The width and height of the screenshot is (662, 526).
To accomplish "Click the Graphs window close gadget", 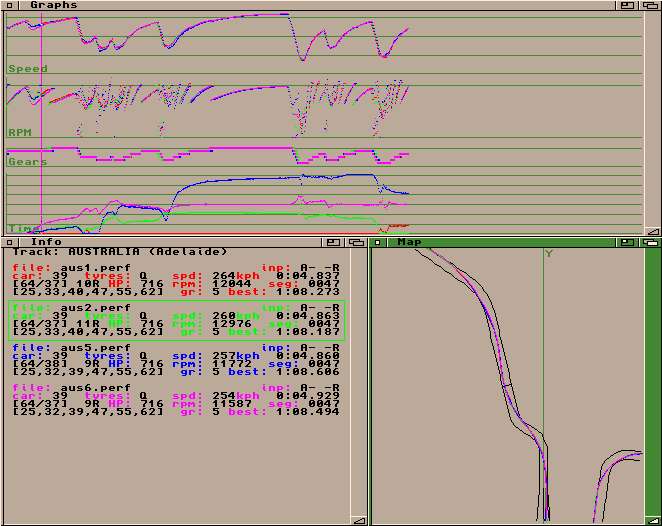I will (x=10, y=5).
